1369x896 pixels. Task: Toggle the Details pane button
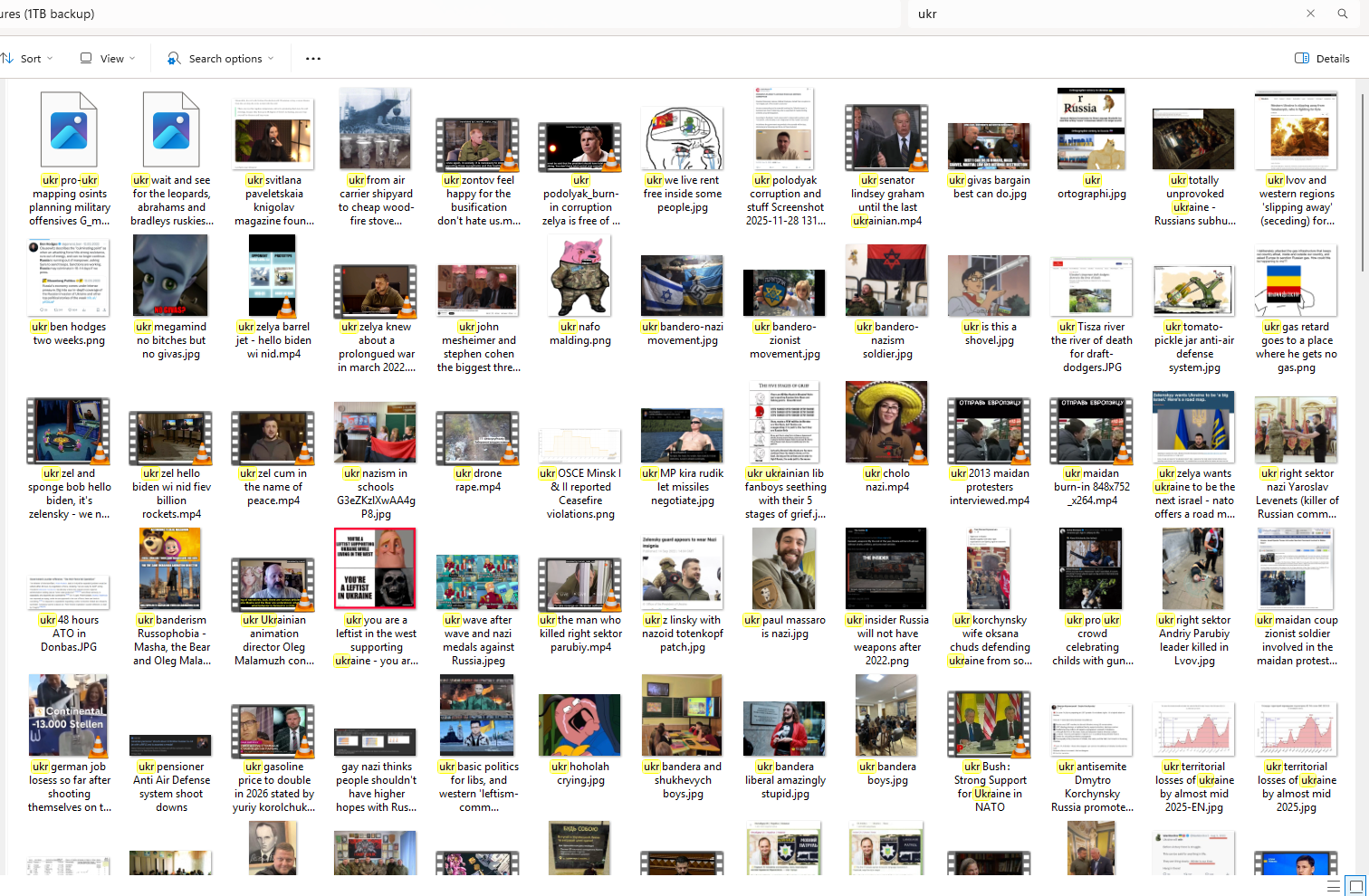[1322, 59]
